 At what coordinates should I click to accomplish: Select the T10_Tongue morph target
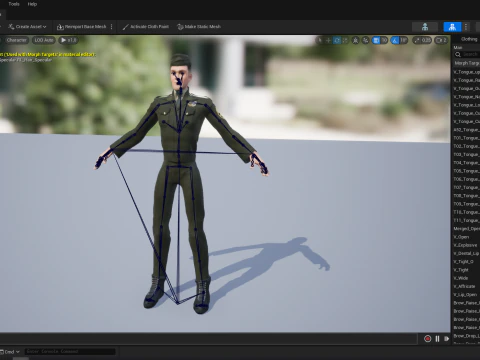tap(466, 212)
